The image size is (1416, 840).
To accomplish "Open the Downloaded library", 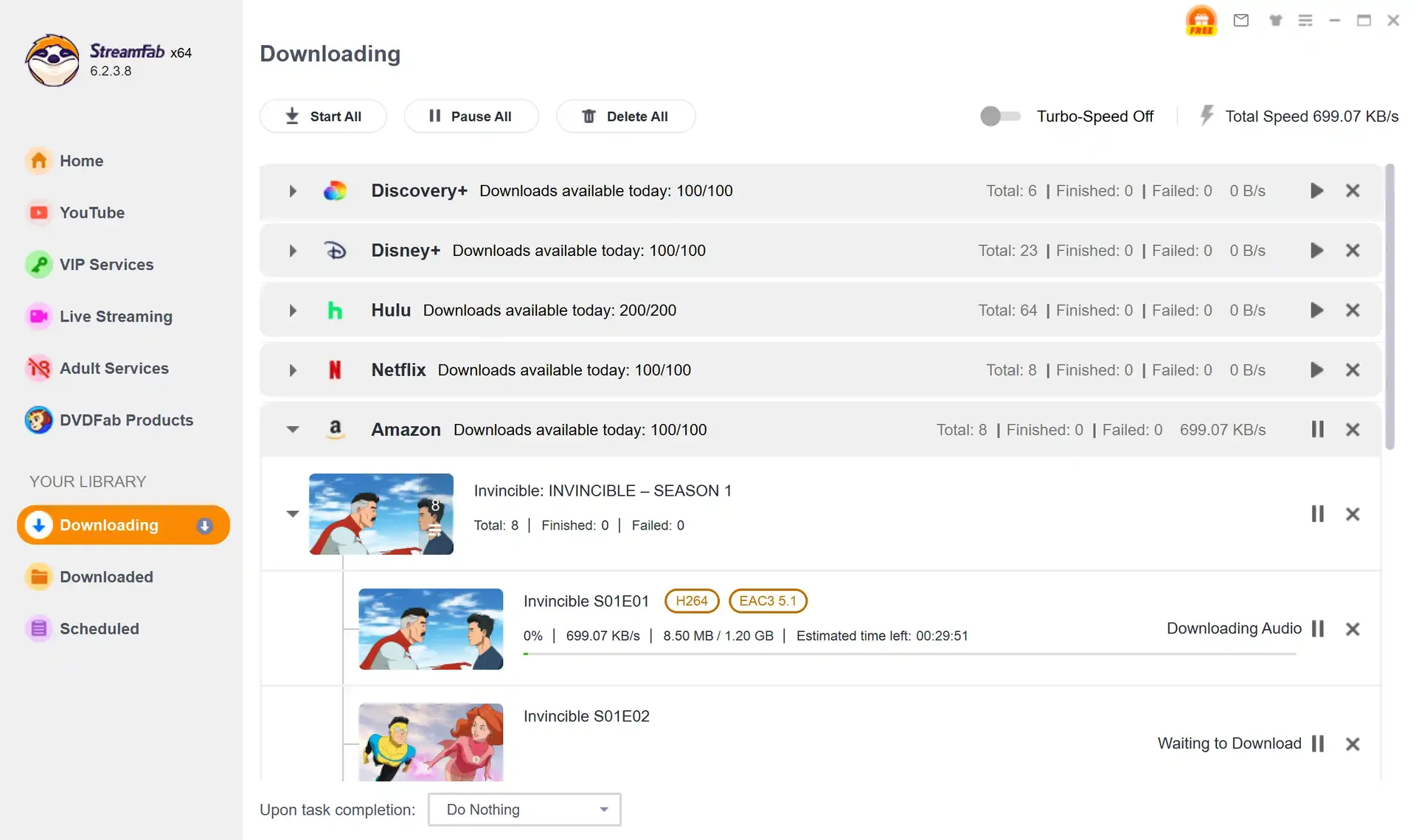I will [89, 577].
